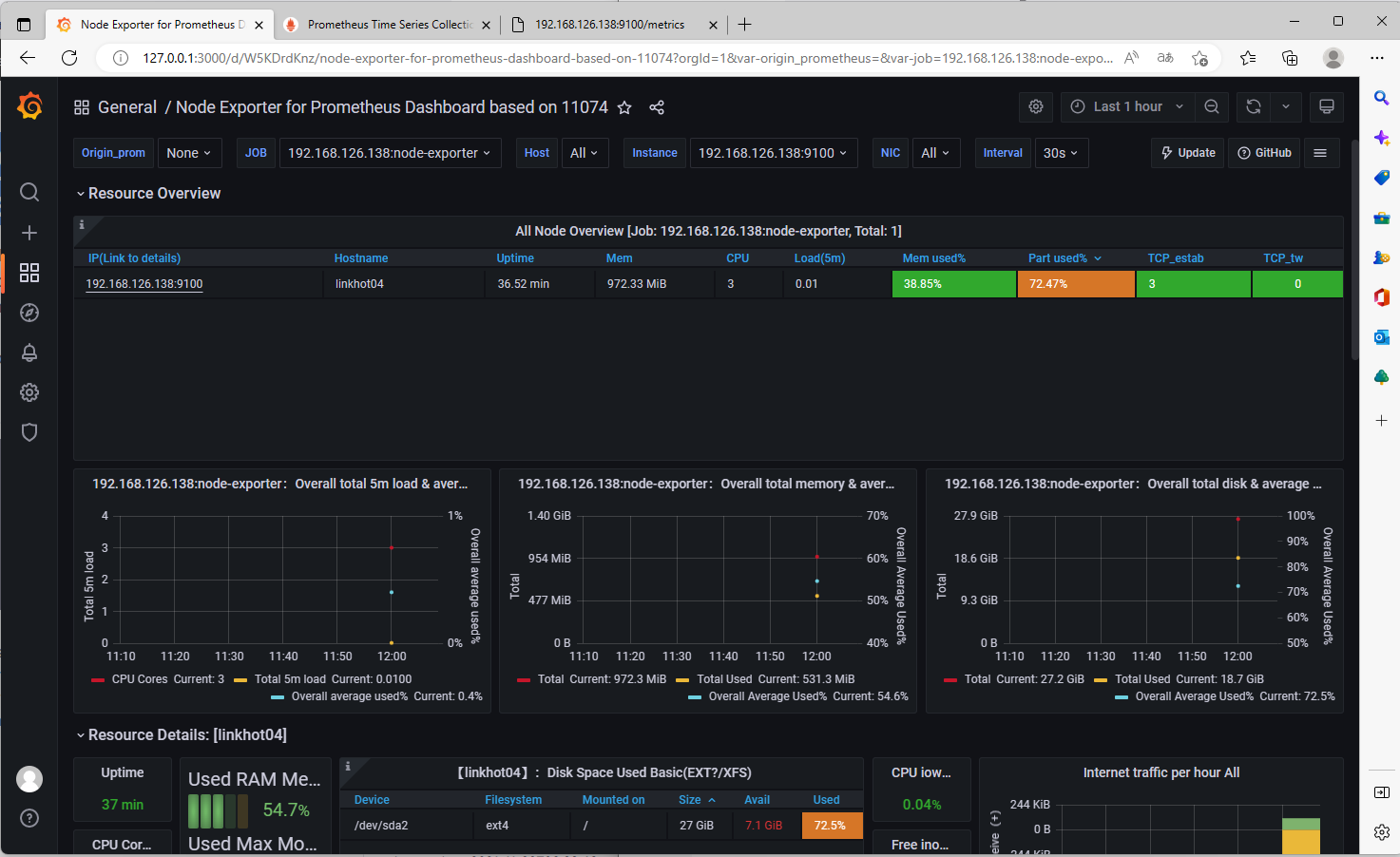1400x857 pixels.
Task: Open Server Admin shield icon
Action: pos(29,432)
